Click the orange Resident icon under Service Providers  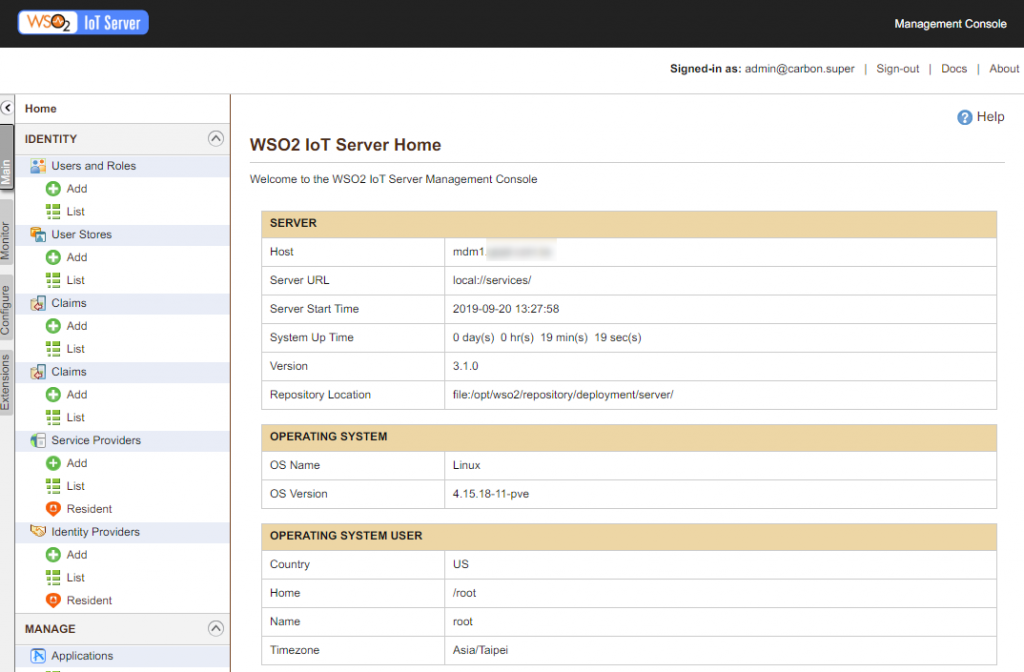tap(53, 509)
